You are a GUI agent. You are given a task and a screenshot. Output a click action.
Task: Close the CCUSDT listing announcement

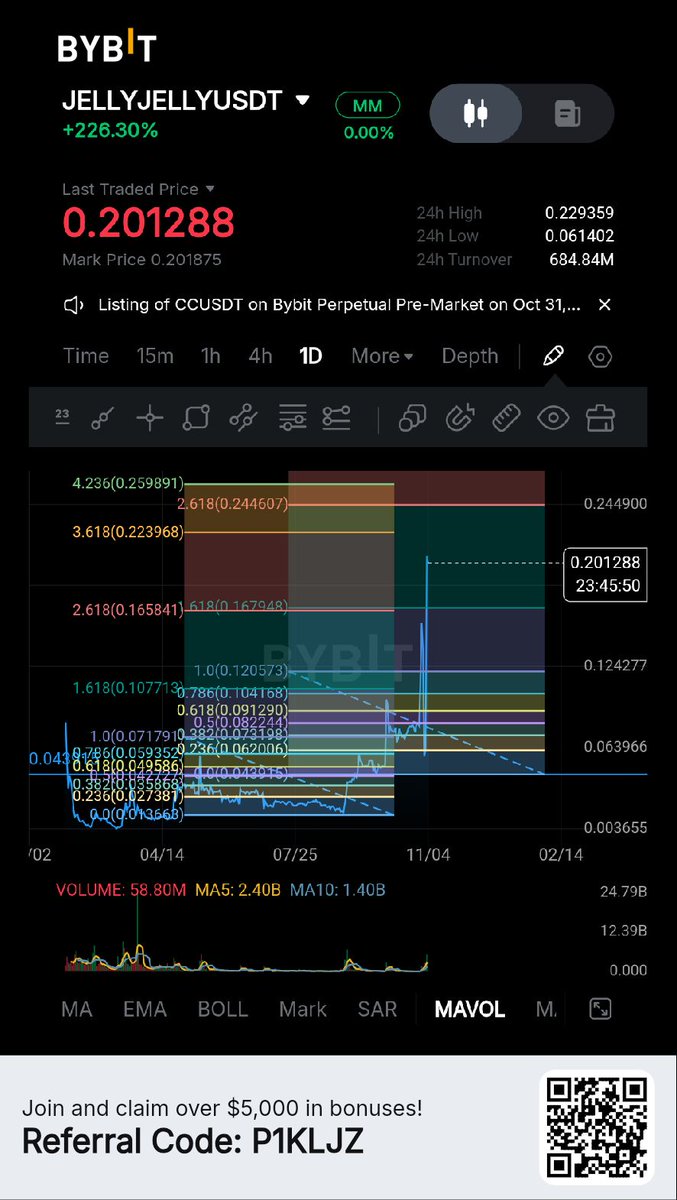pos(604,305)
